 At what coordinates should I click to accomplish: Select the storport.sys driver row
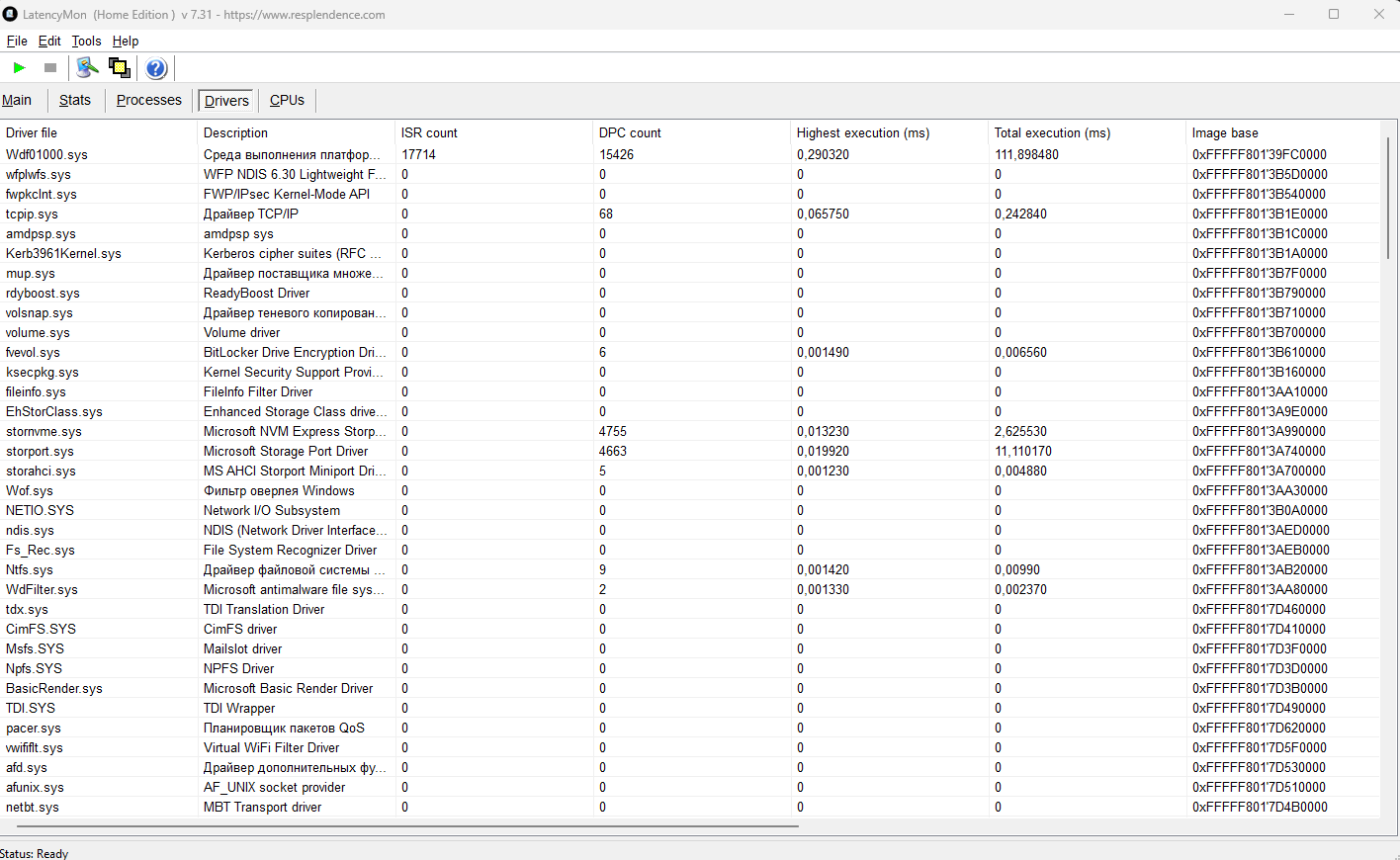(690, 451)
